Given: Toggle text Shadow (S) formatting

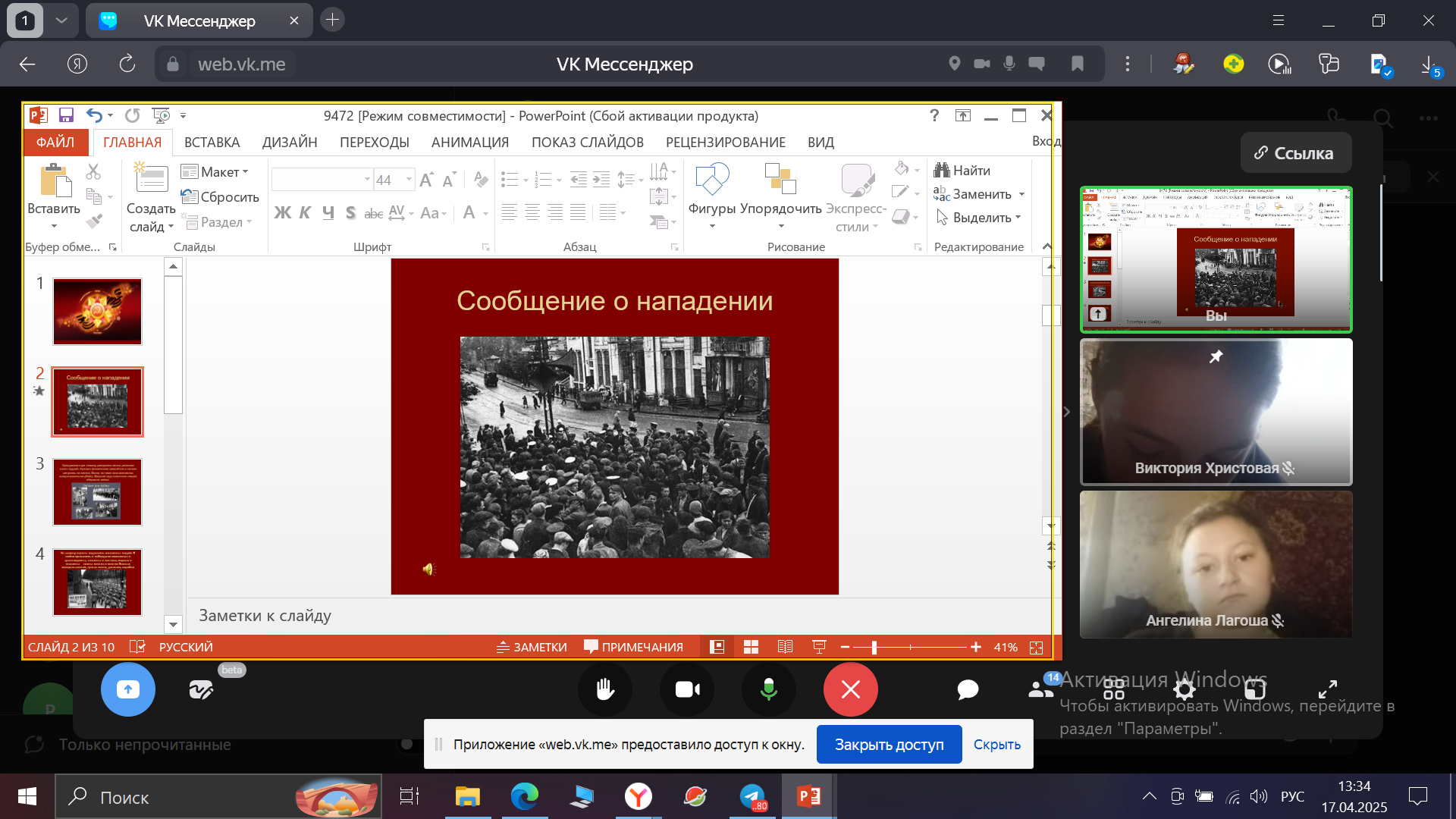Looking at the screenshot, I should 350,213.
